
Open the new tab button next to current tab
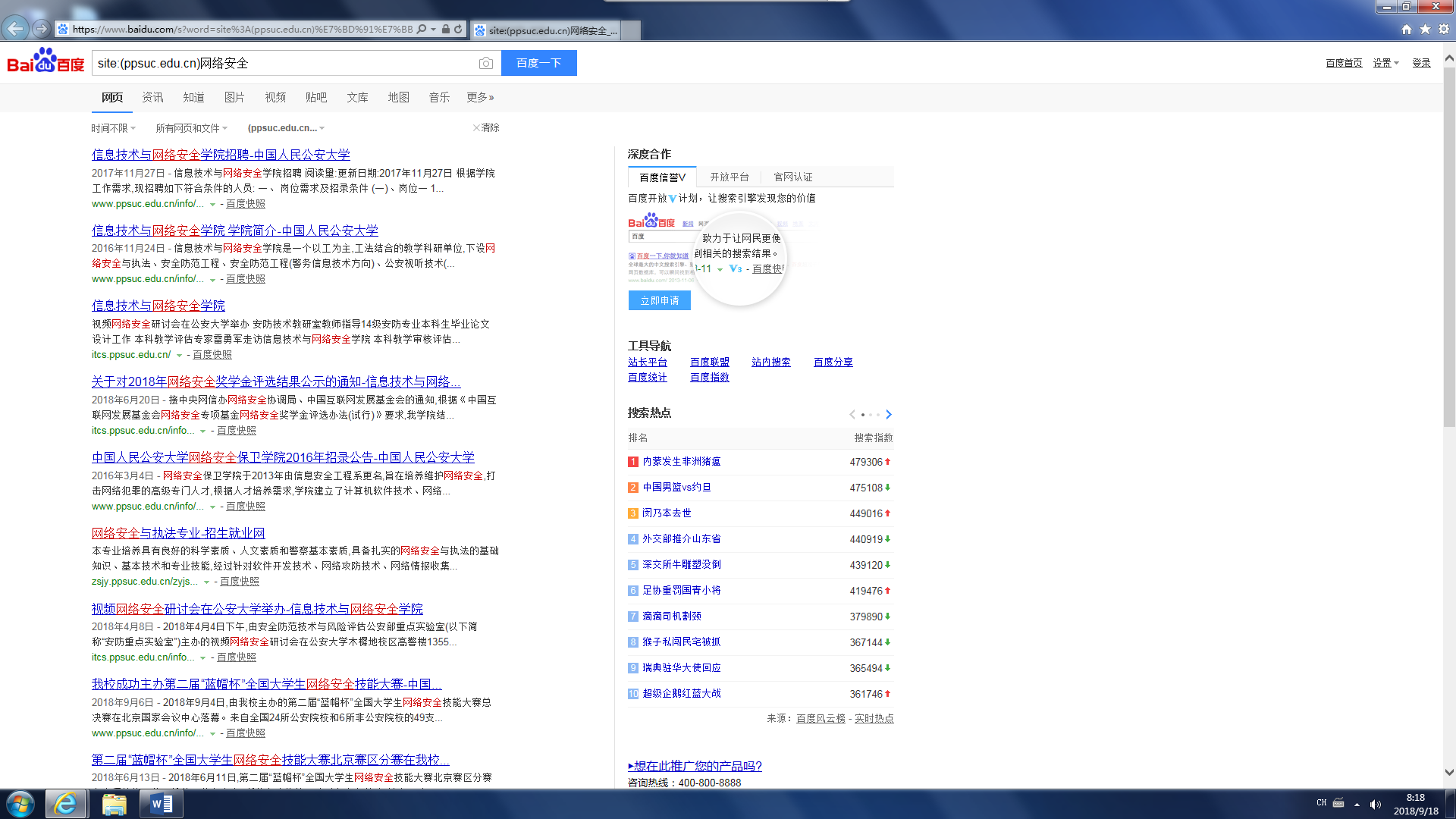click(631, 30)
